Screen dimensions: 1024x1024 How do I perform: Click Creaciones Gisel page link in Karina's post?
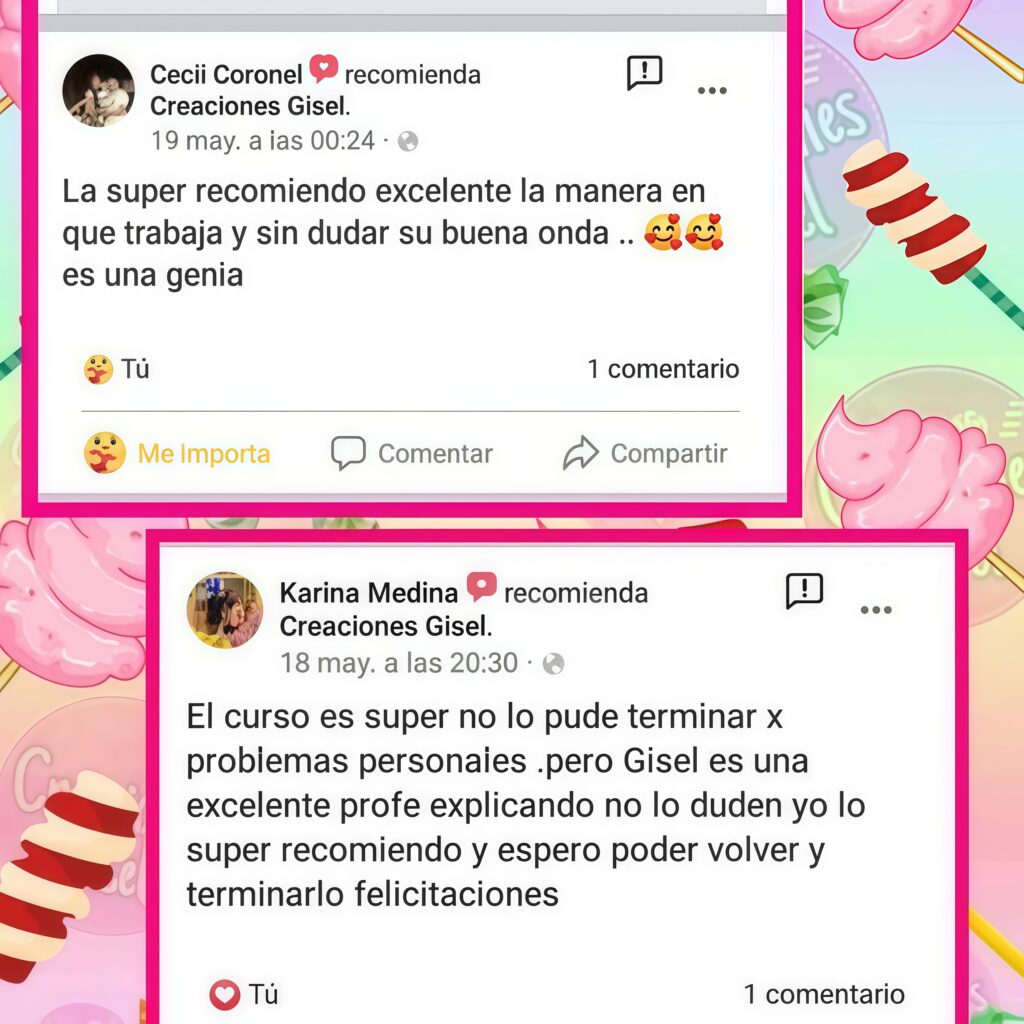385,626
